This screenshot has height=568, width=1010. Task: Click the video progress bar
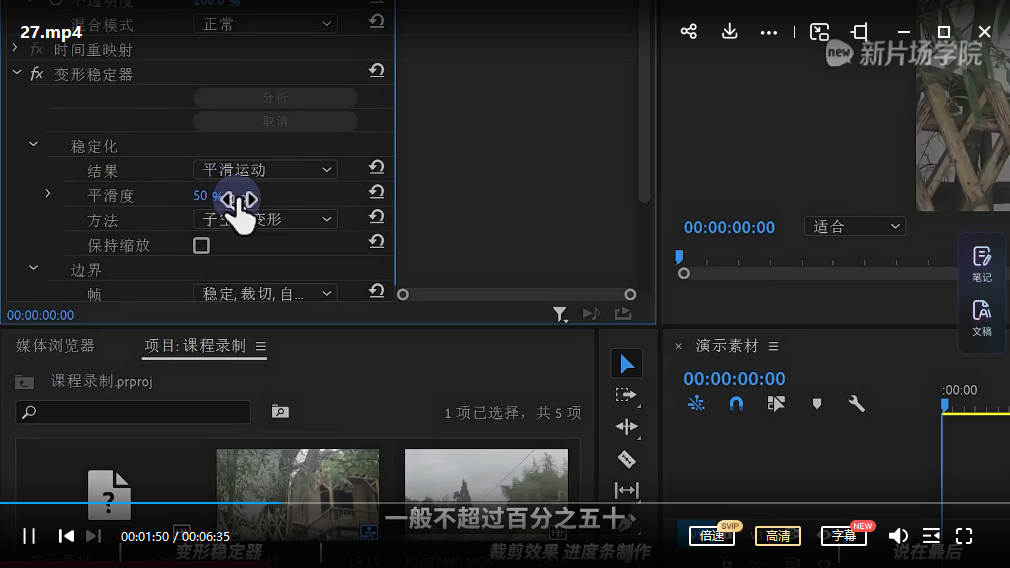point(505,502)
